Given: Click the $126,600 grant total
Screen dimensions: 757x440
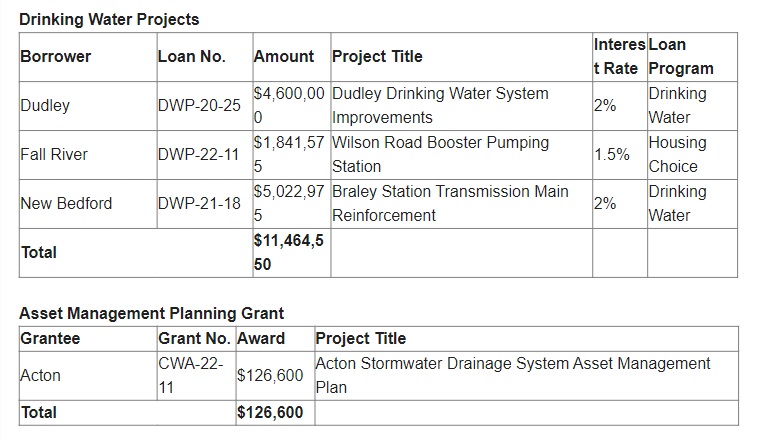Looking at the screenshot, I should (270, 412).
